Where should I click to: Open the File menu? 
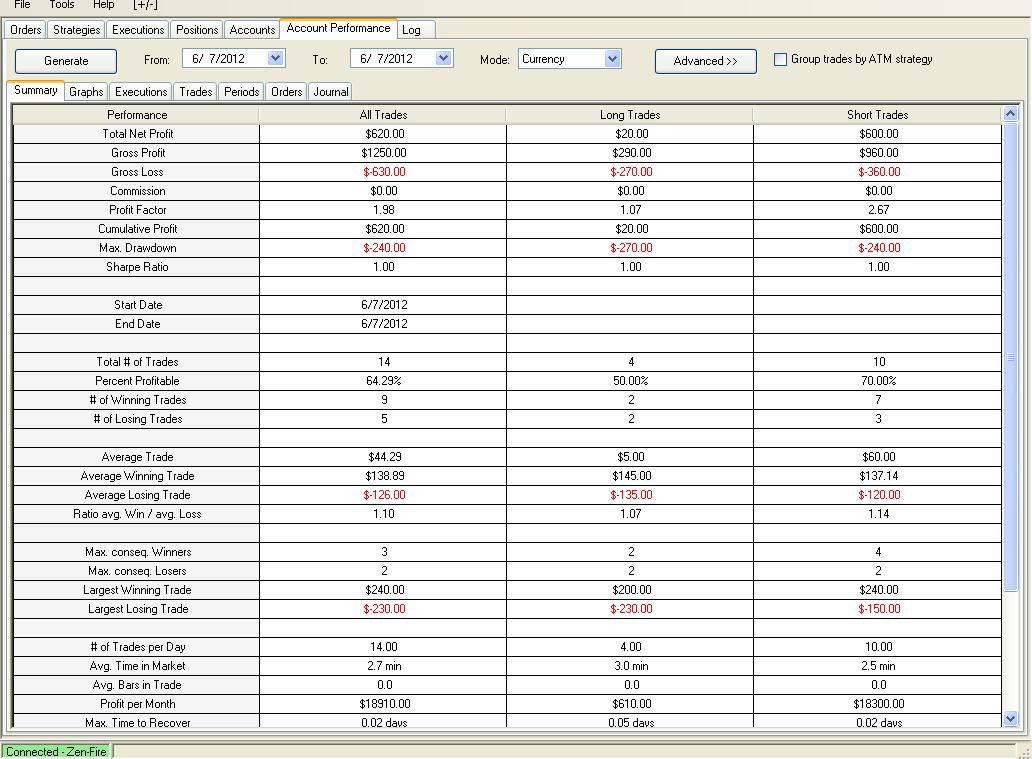[22, 5]
